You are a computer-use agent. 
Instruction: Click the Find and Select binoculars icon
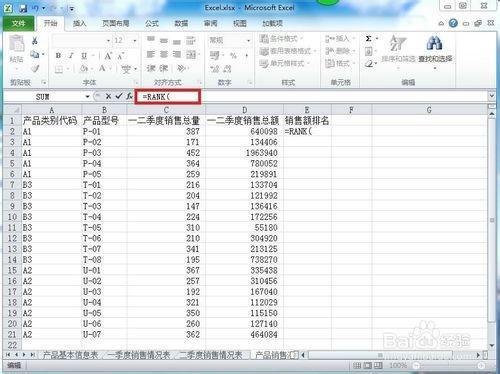click(435, 43)
